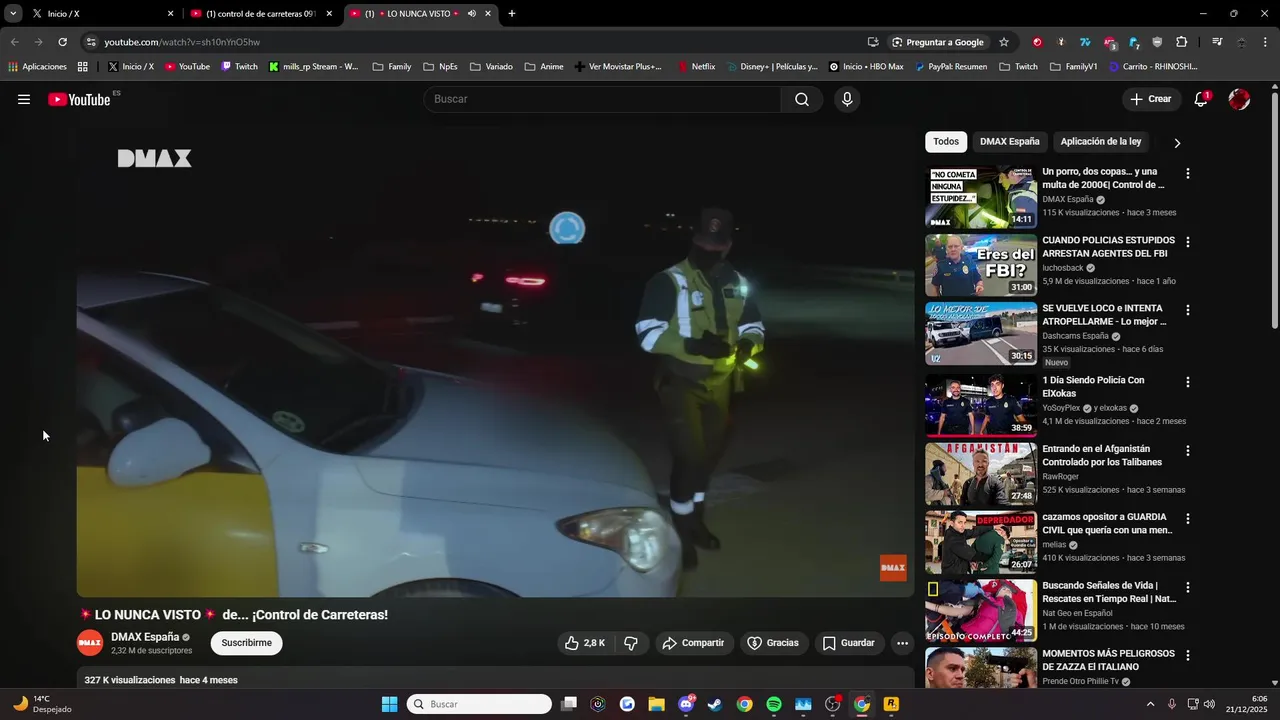Close the 'LO NUNCA VISTO' tab

tap(488, 14)
